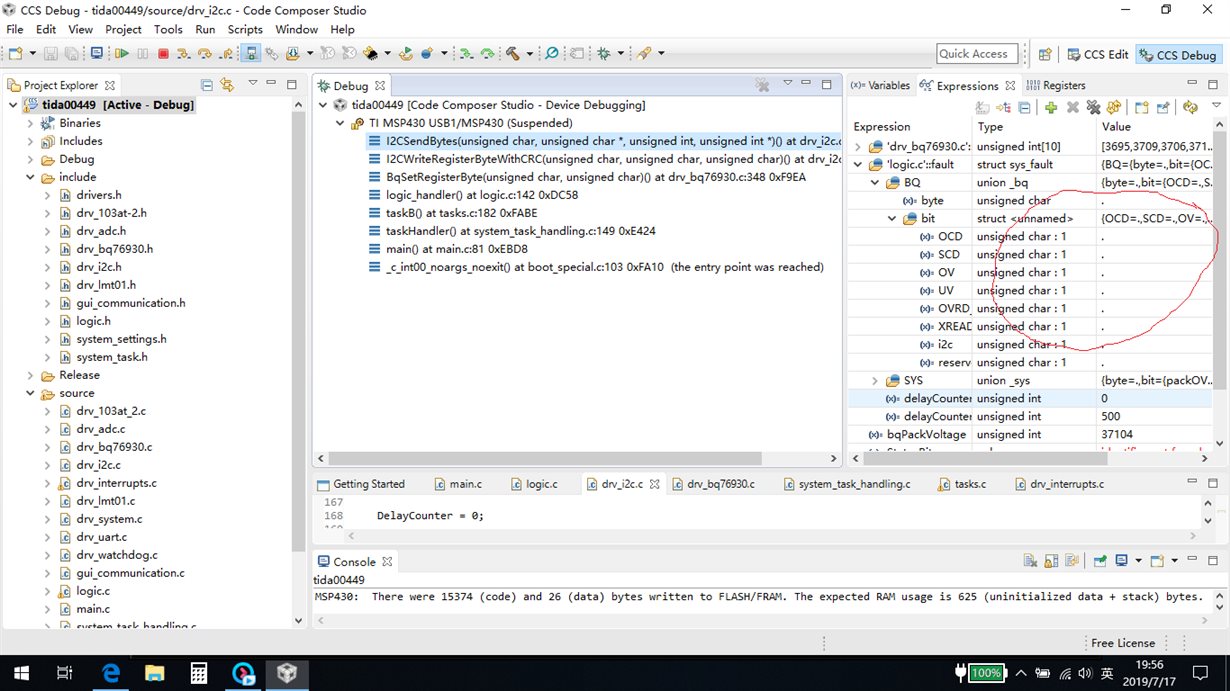Click the red Terminate debug button
The width and height of the screenshot is (1230, 691).
162,53
